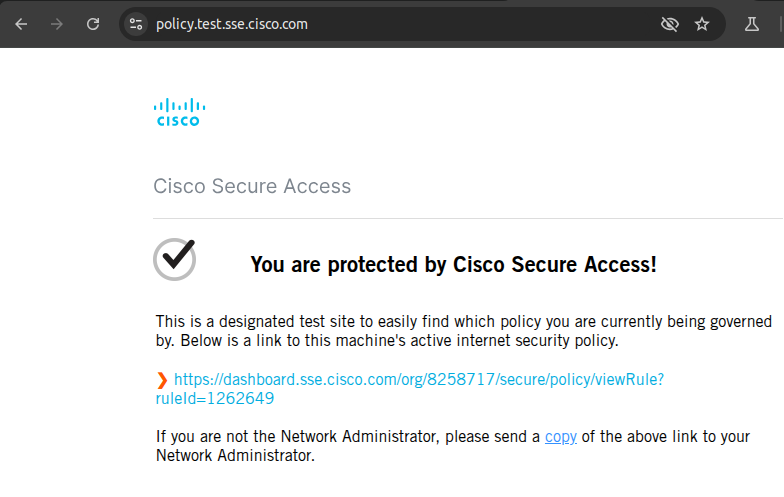Click the "If you are not the Network" sentence
Image resolution: width=784 pixels, height=497 pixels.
pos(300,437)
